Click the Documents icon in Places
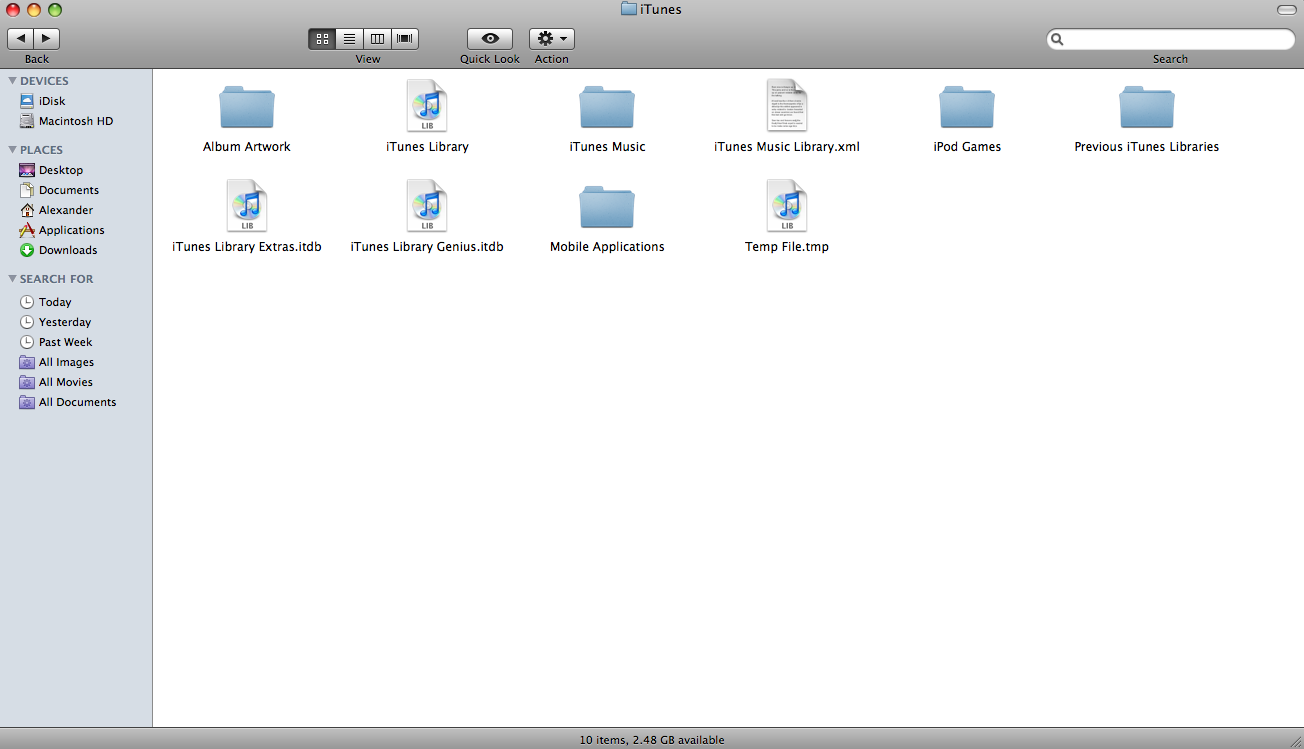Screen dimensions: 1304x749 pos(27,190)
